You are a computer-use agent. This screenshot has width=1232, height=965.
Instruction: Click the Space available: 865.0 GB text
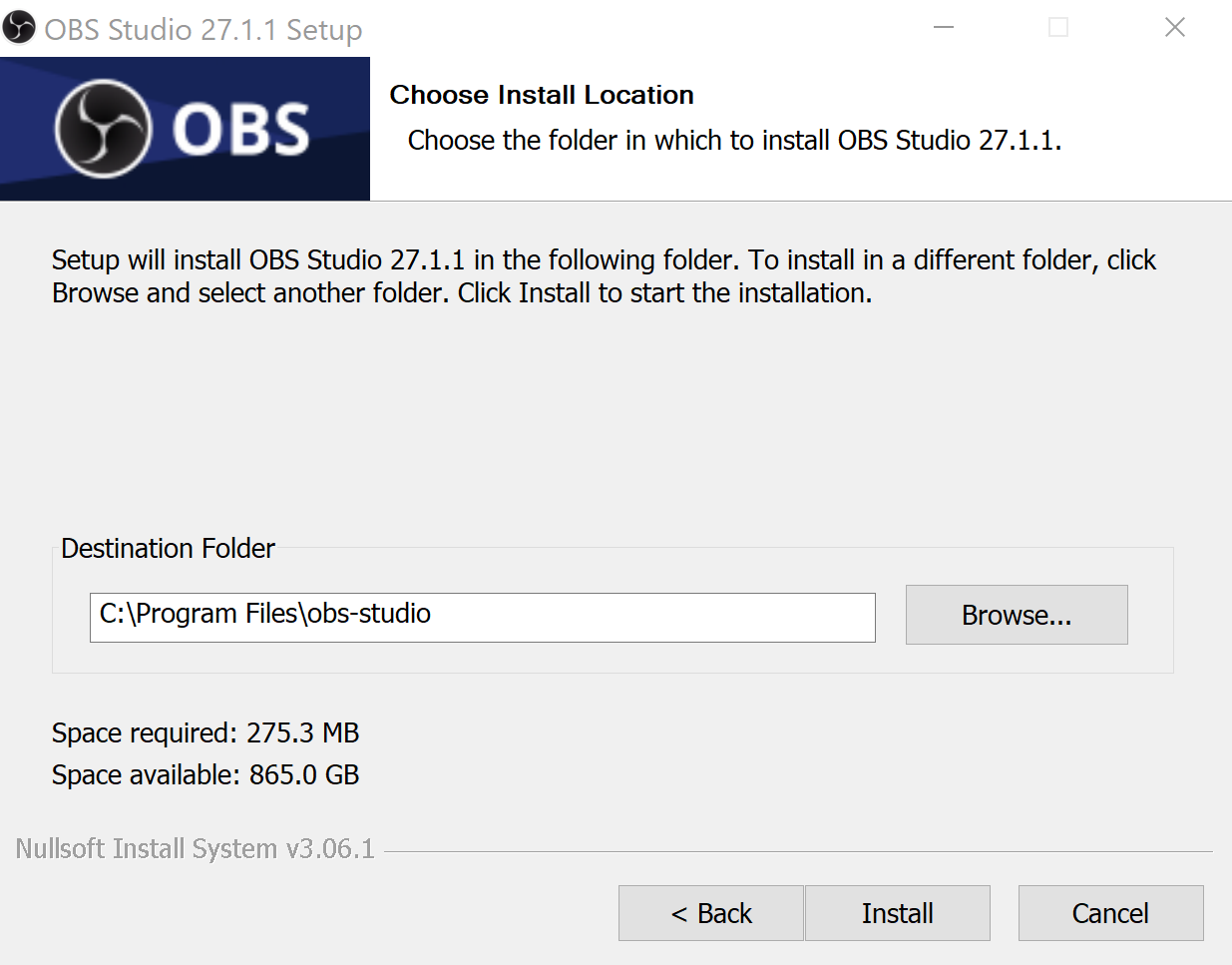pyautogui.click(x=205, y=774)
